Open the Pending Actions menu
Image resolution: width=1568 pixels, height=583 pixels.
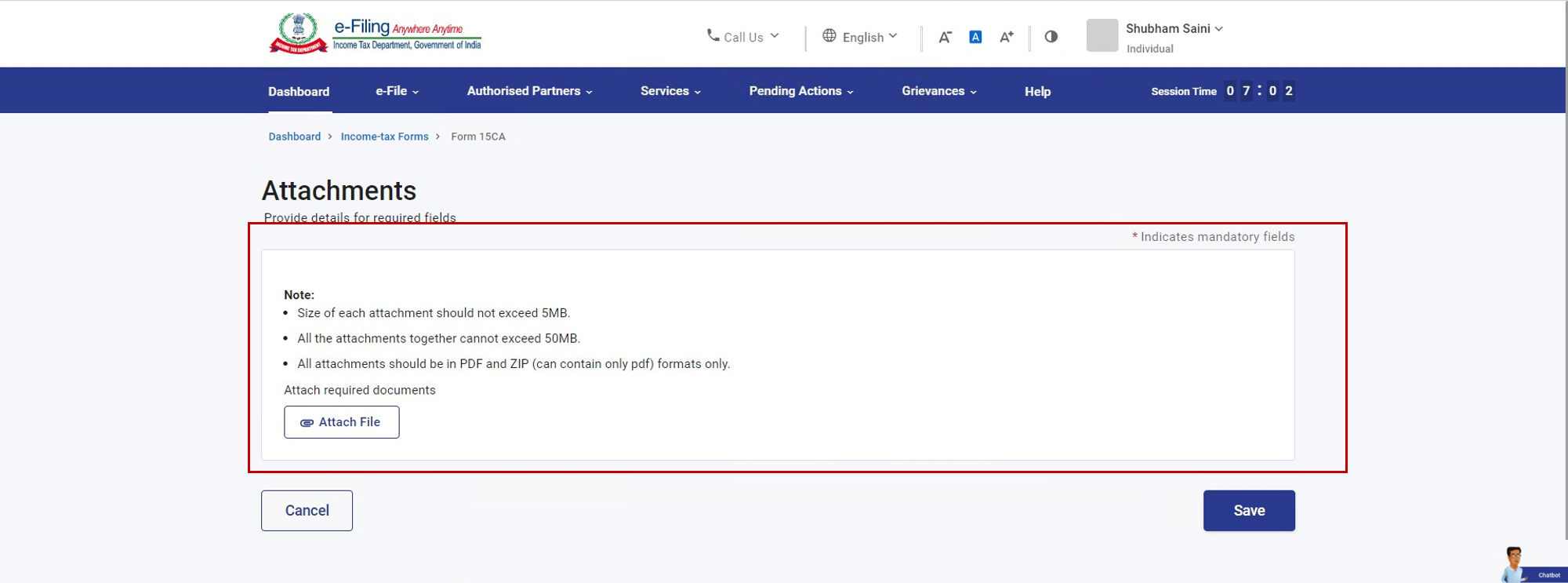coord(800,91)
